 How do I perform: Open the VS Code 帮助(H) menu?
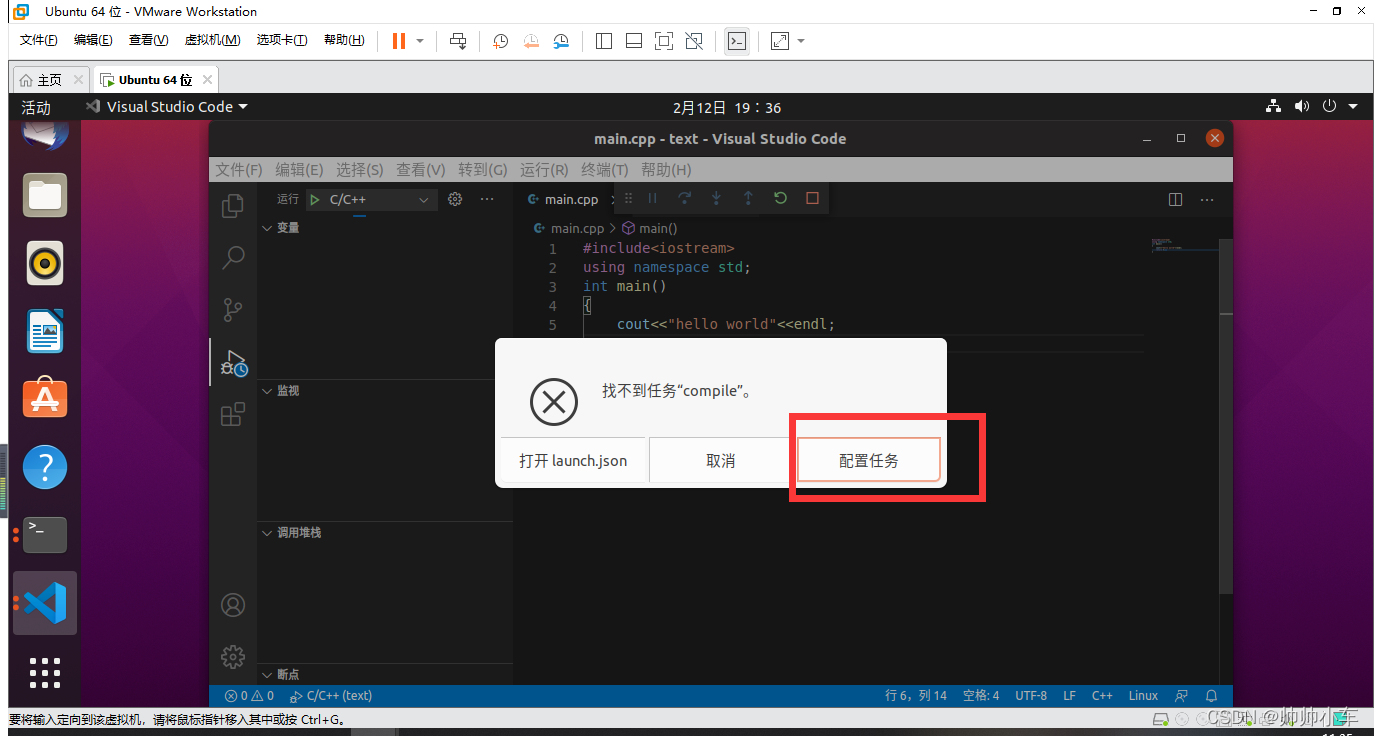point(666,169)
